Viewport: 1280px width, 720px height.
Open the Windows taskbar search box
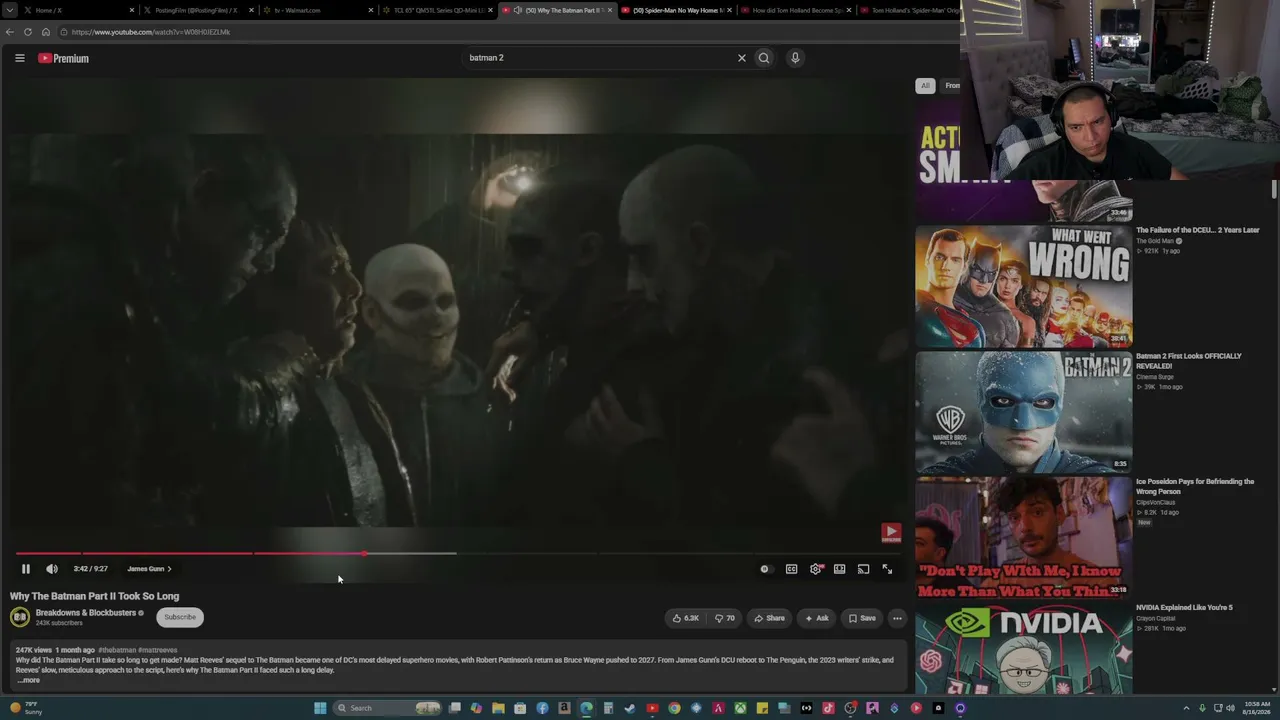coord(389,708)
